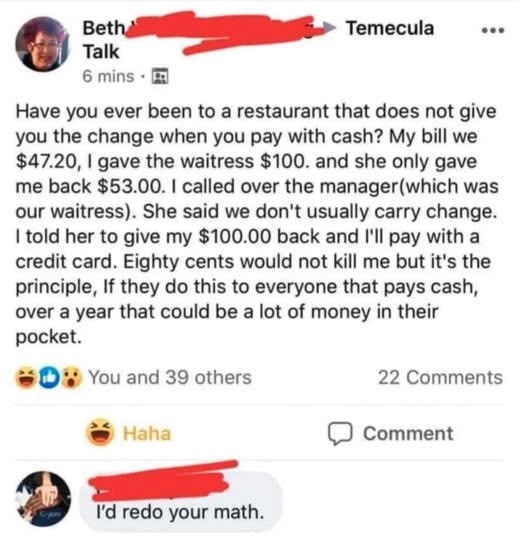Screen dimensions: 526x538
Task: View list of You and 39 others
Action: pos(170,377)
